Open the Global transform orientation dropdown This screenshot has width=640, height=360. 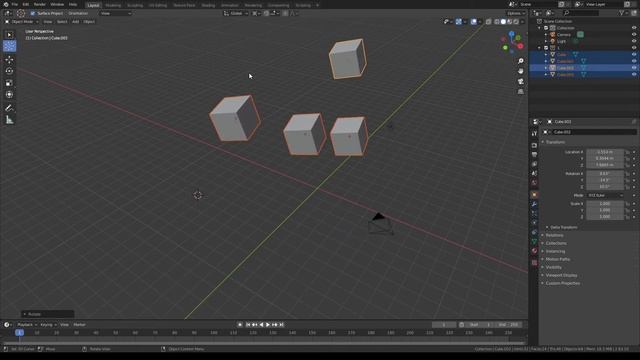pos(236,13)
